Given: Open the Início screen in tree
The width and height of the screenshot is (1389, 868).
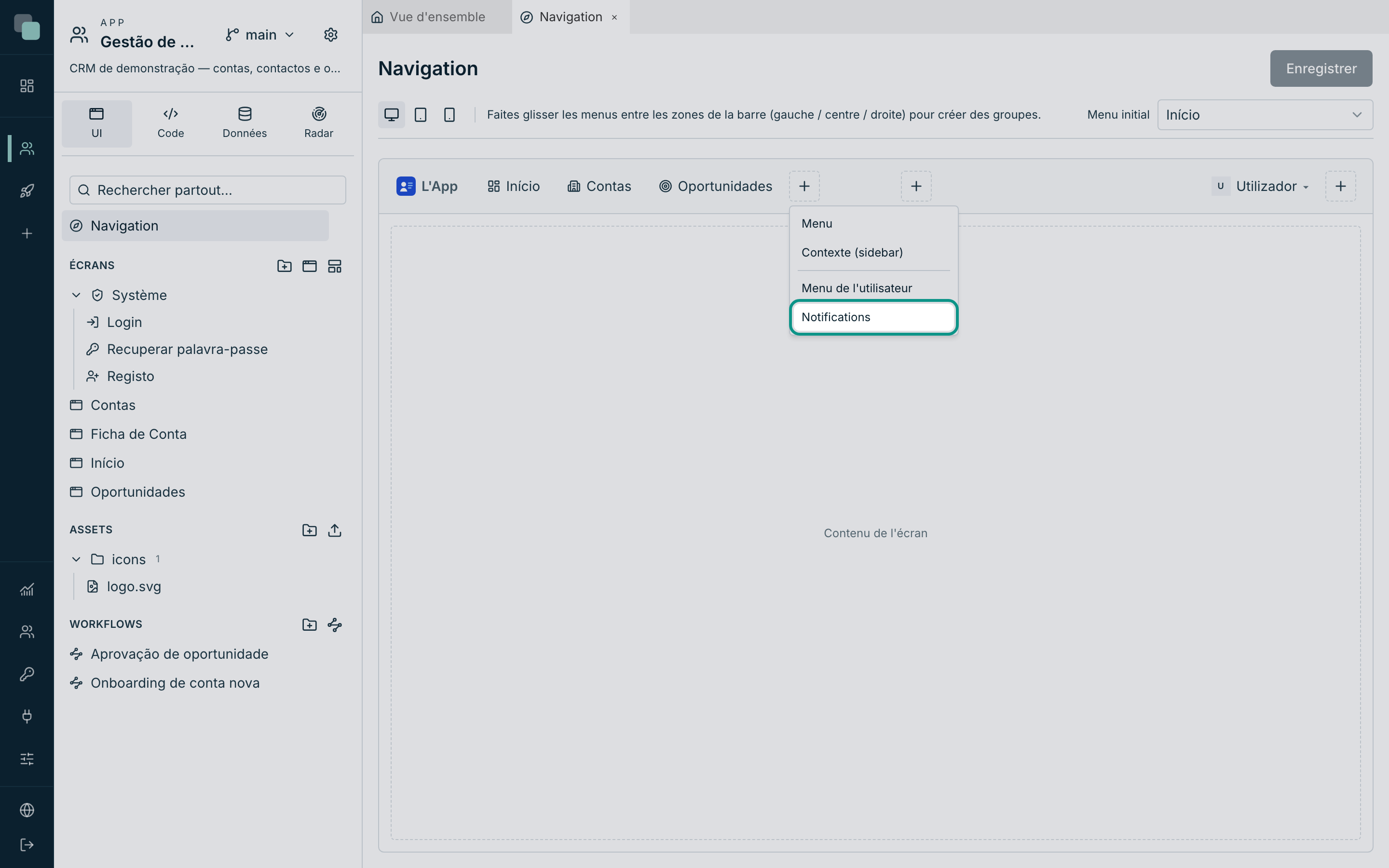Looking at the screenshot, I should coord(97,463).
